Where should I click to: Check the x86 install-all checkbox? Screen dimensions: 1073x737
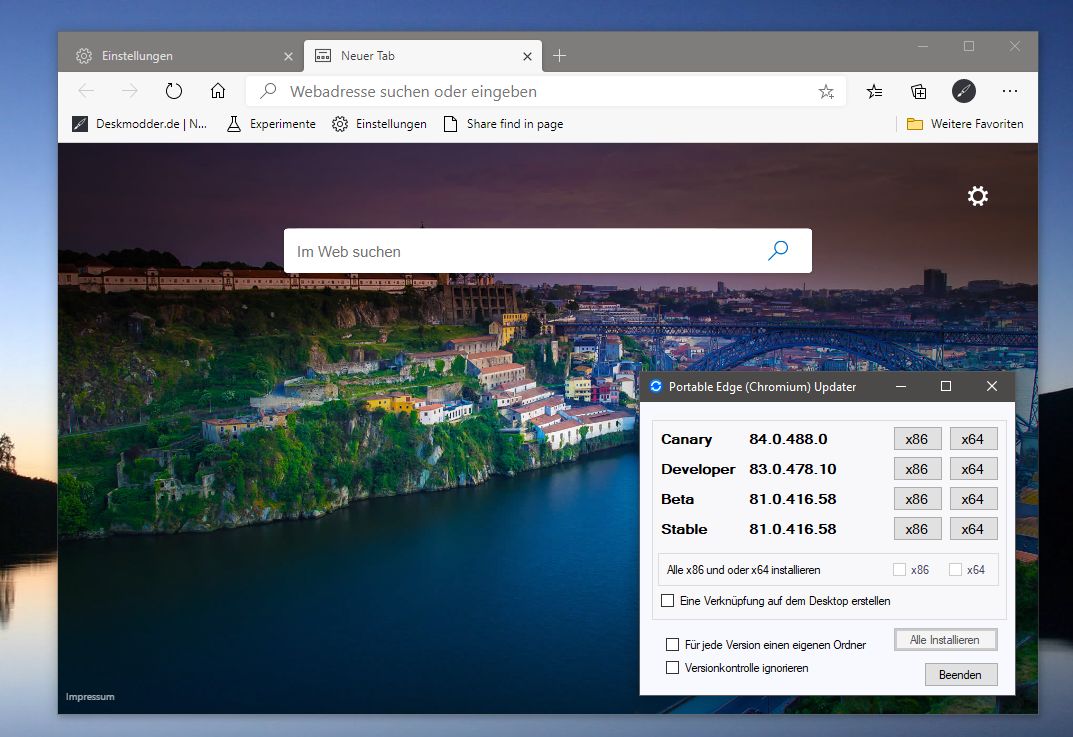[x=899, y=569]
